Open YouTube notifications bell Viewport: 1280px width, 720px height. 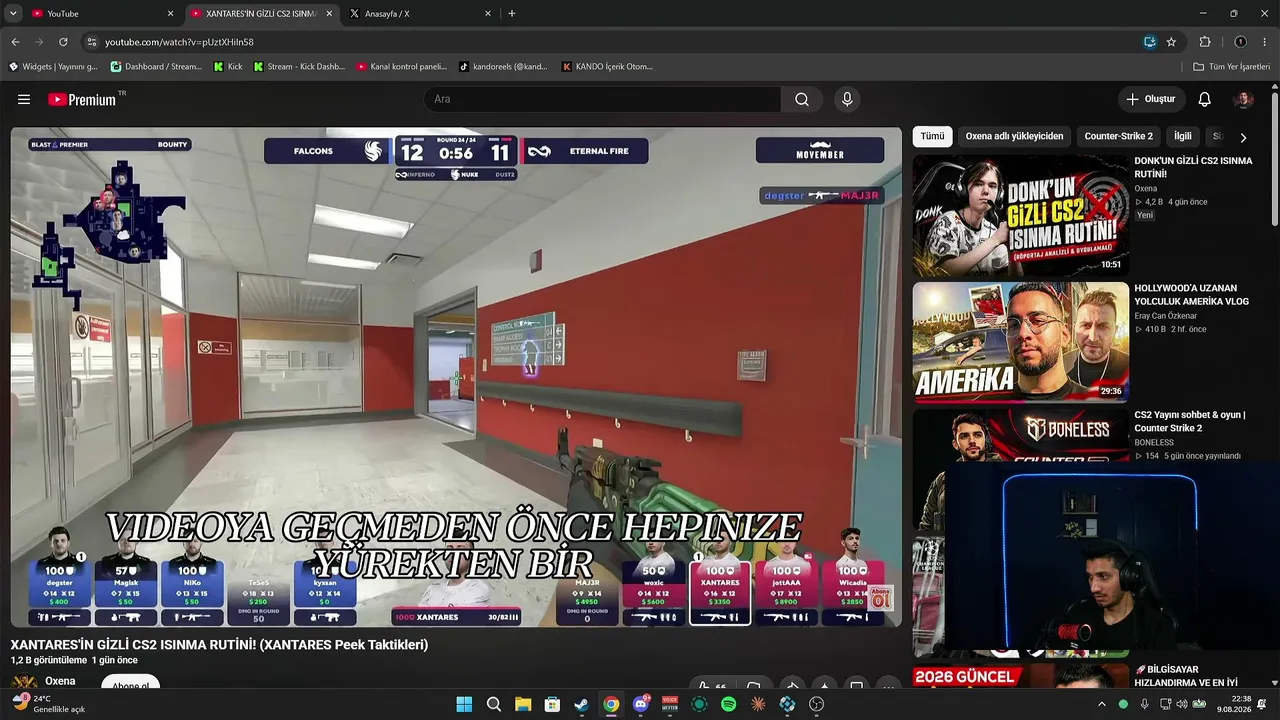[1205, 100]
